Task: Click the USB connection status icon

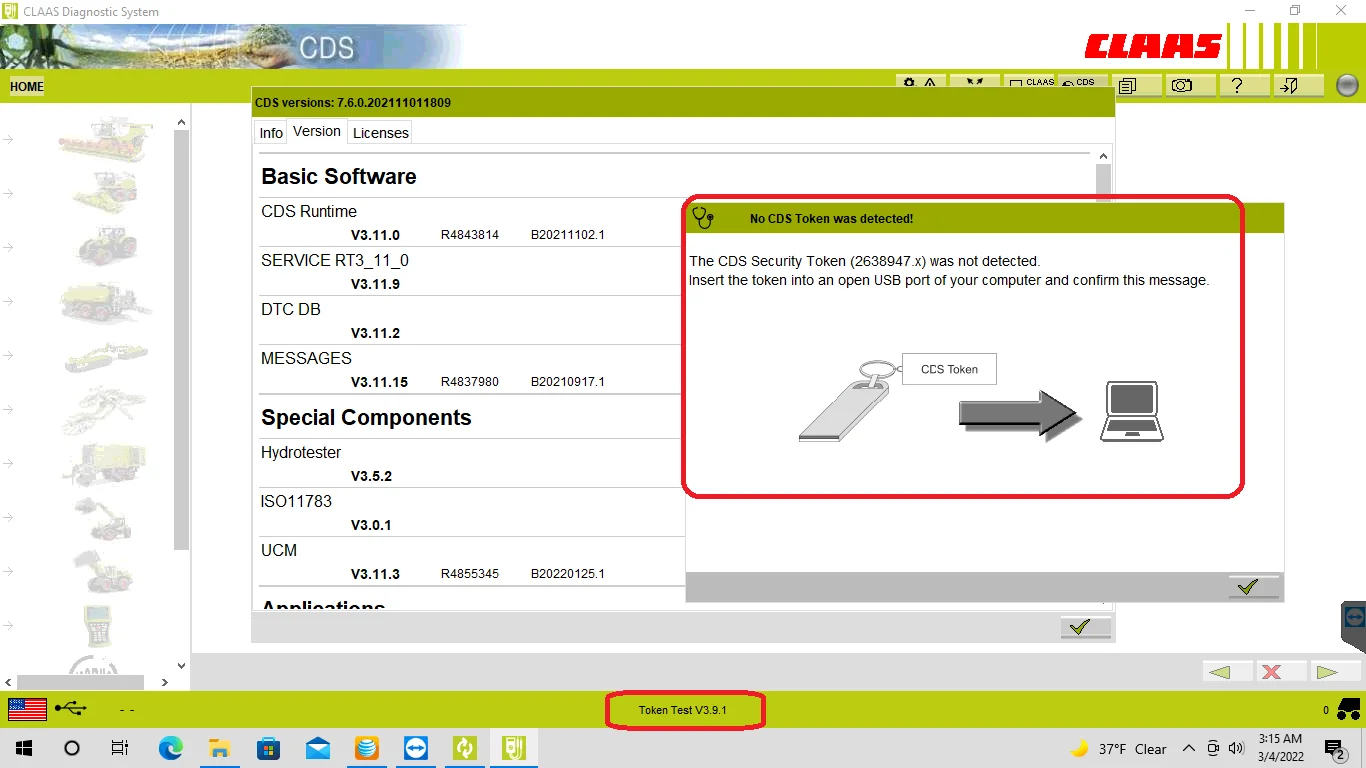Action: [71, 709]
